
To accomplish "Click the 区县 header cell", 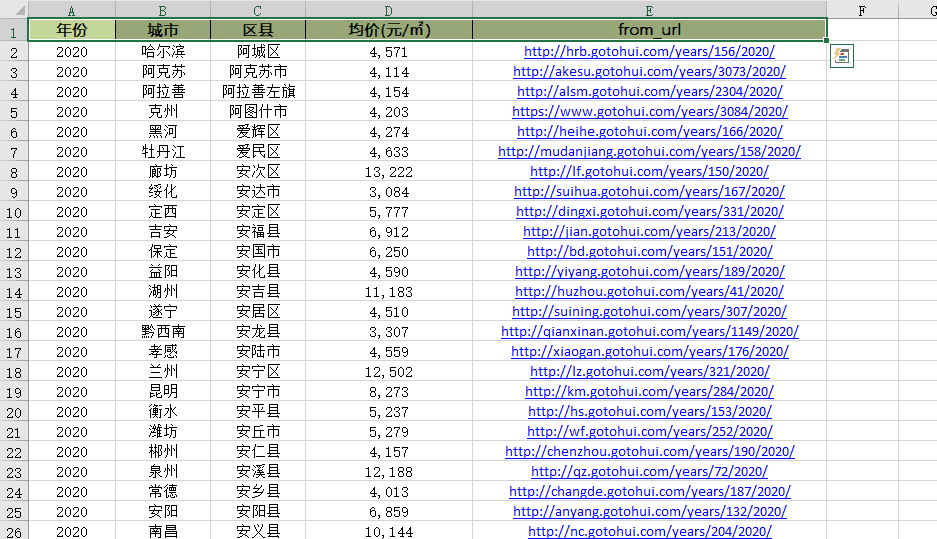I will point(258,30).
